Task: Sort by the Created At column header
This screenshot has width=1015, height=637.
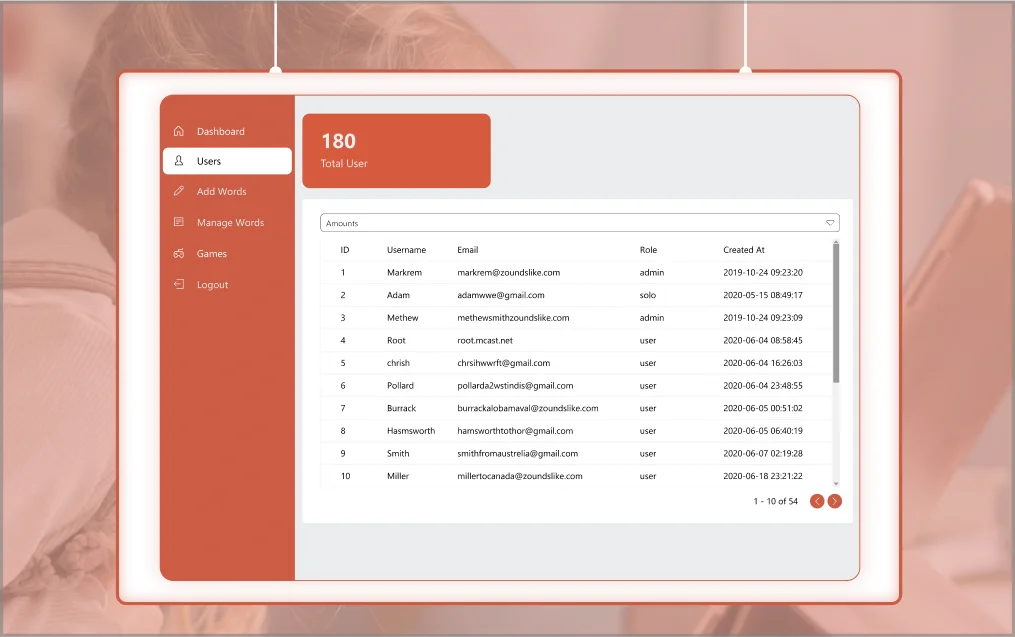Action: coord(744,250)
